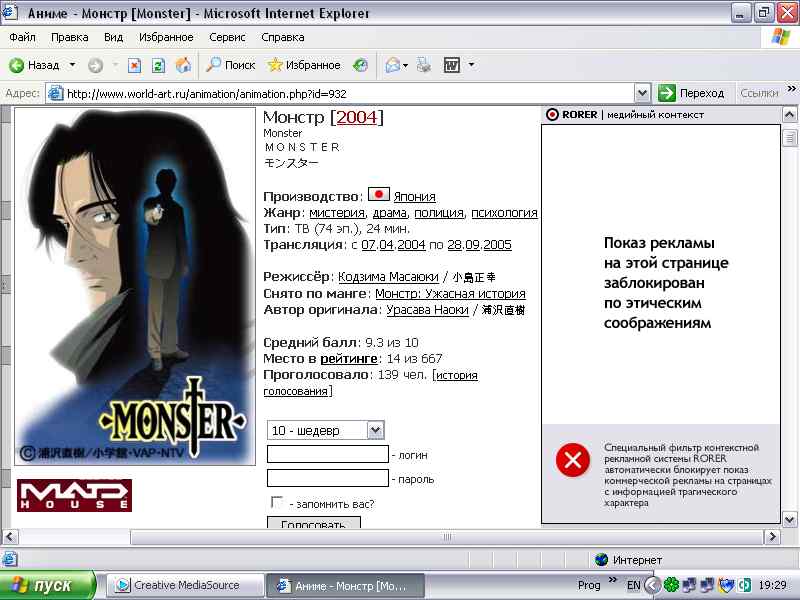Click the horizontal scrollbar left arrow
This screenshot has width=800, height=600.
point(10,537)
